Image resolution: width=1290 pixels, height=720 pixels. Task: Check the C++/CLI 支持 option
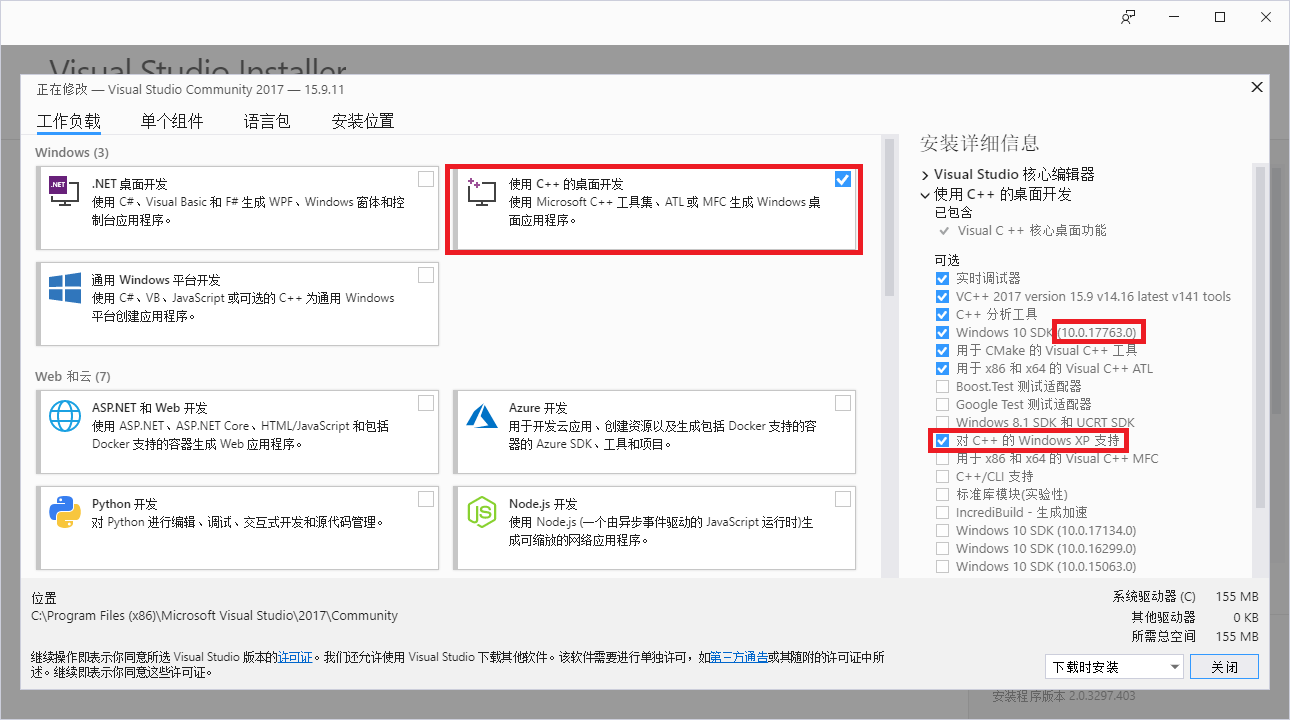click(942, 477)
